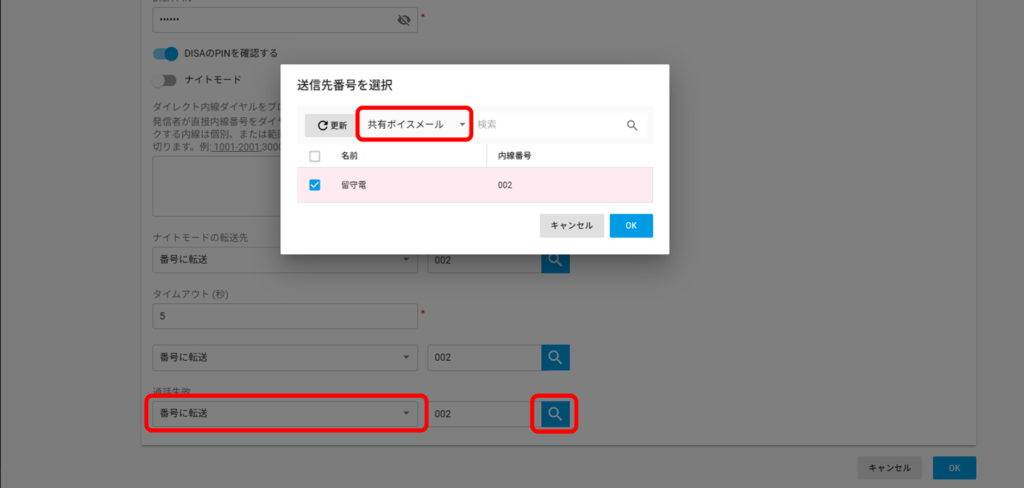
Task: Disable the DISAのPINを確認する switch
Action: (x=165, y=53)
